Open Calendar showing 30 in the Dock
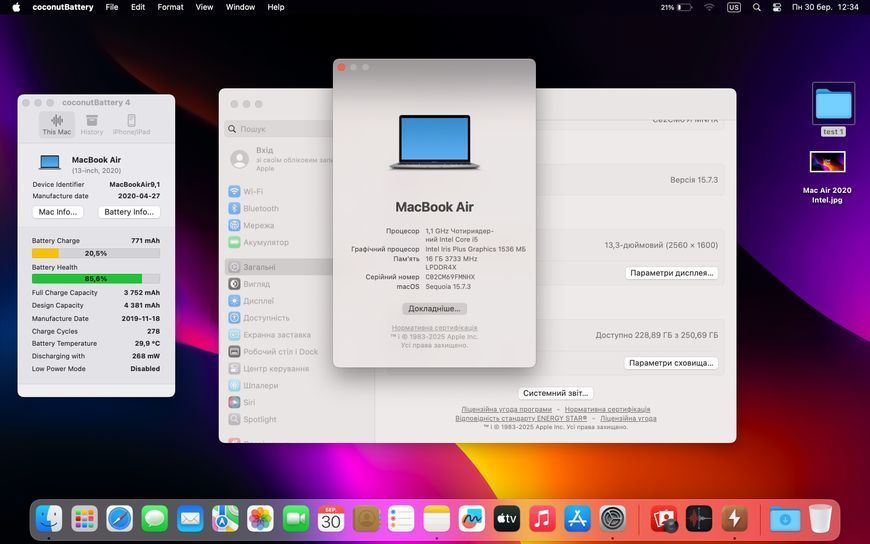870x544 pixels. [331, 519]
